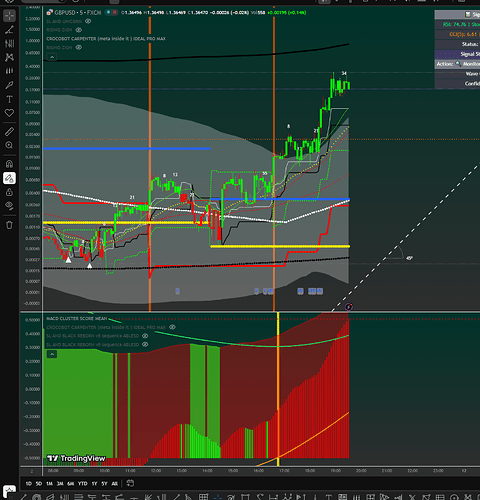480x500 pixels.
Task: Collapse the main chart indicator legend
Action: click(52, 57)
